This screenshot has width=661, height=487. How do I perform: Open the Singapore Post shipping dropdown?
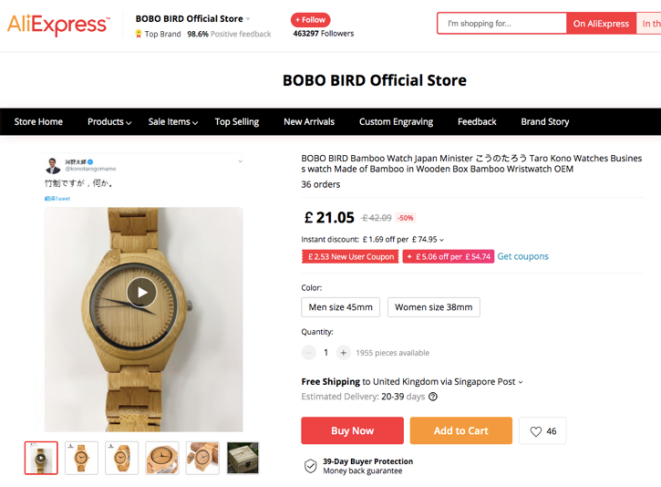(521, 382)
